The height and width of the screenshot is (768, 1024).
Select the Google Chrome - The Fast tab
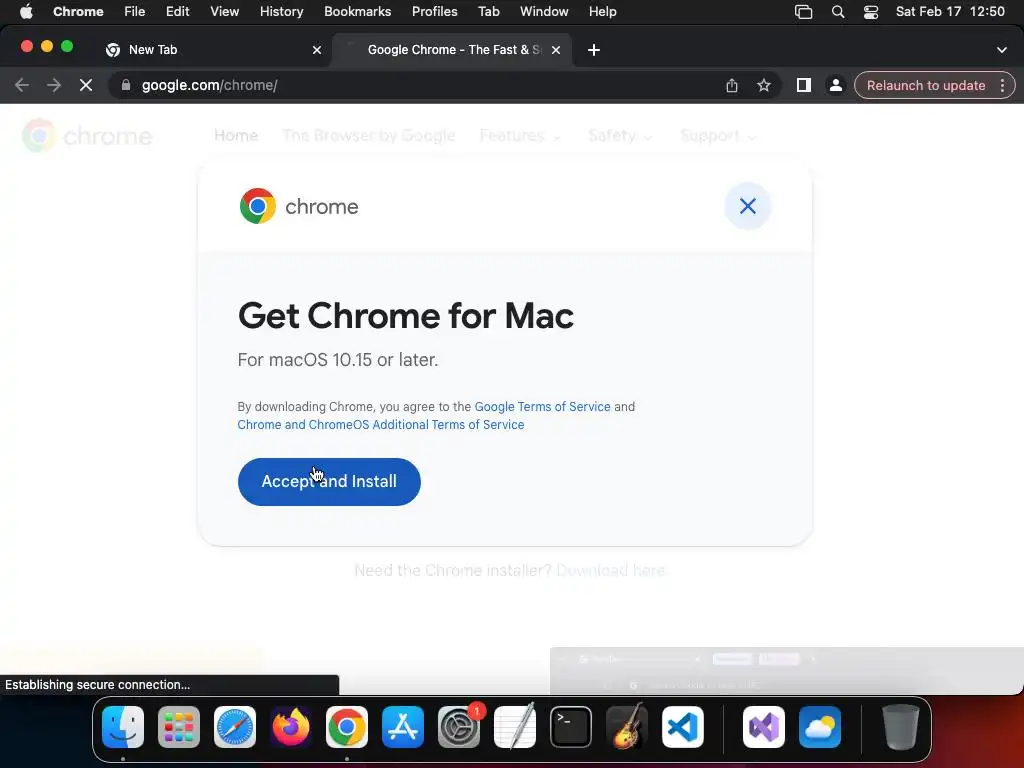453,50
